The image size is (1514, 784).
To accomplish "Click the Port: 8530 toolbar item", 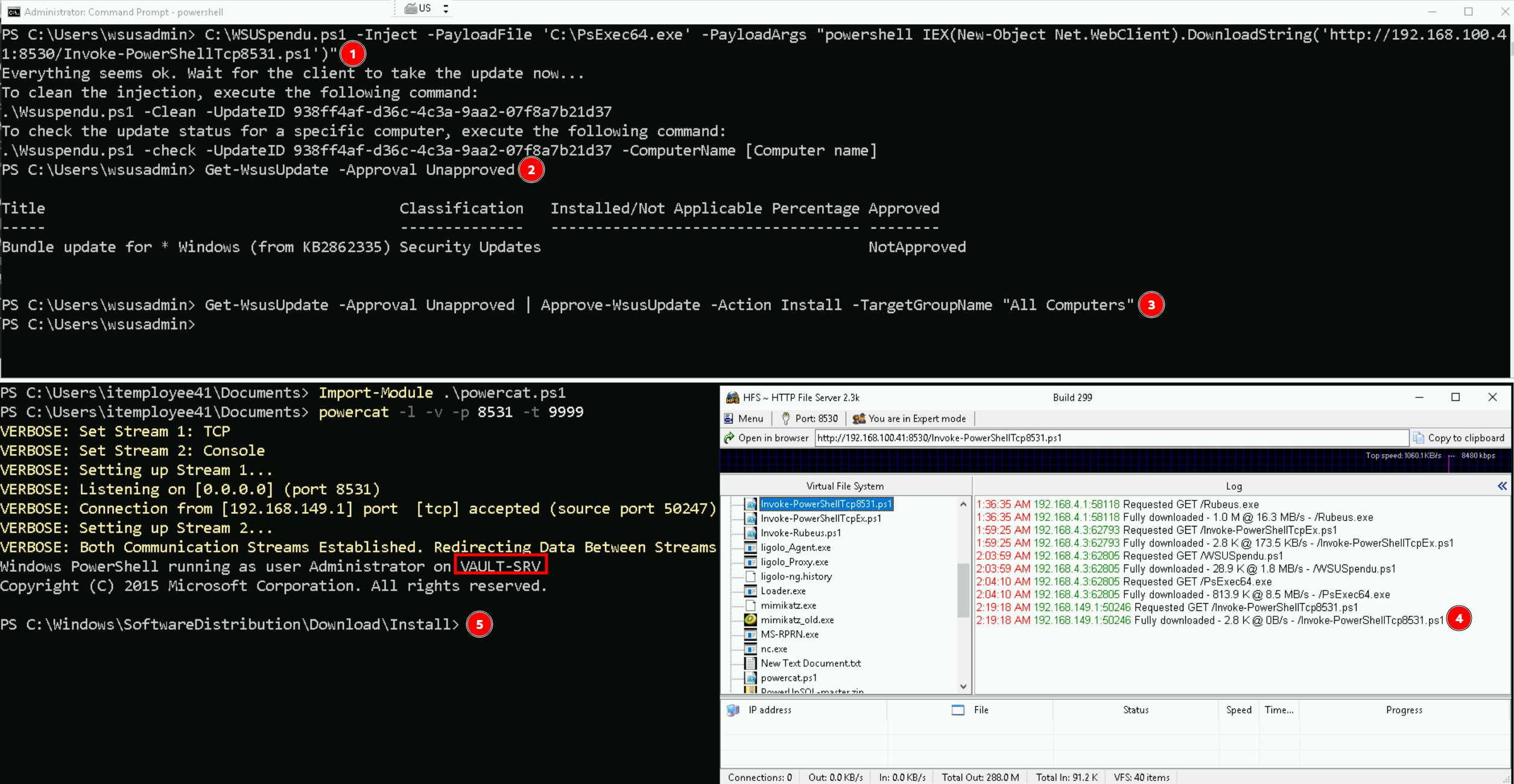I will [x=809, y=419].
